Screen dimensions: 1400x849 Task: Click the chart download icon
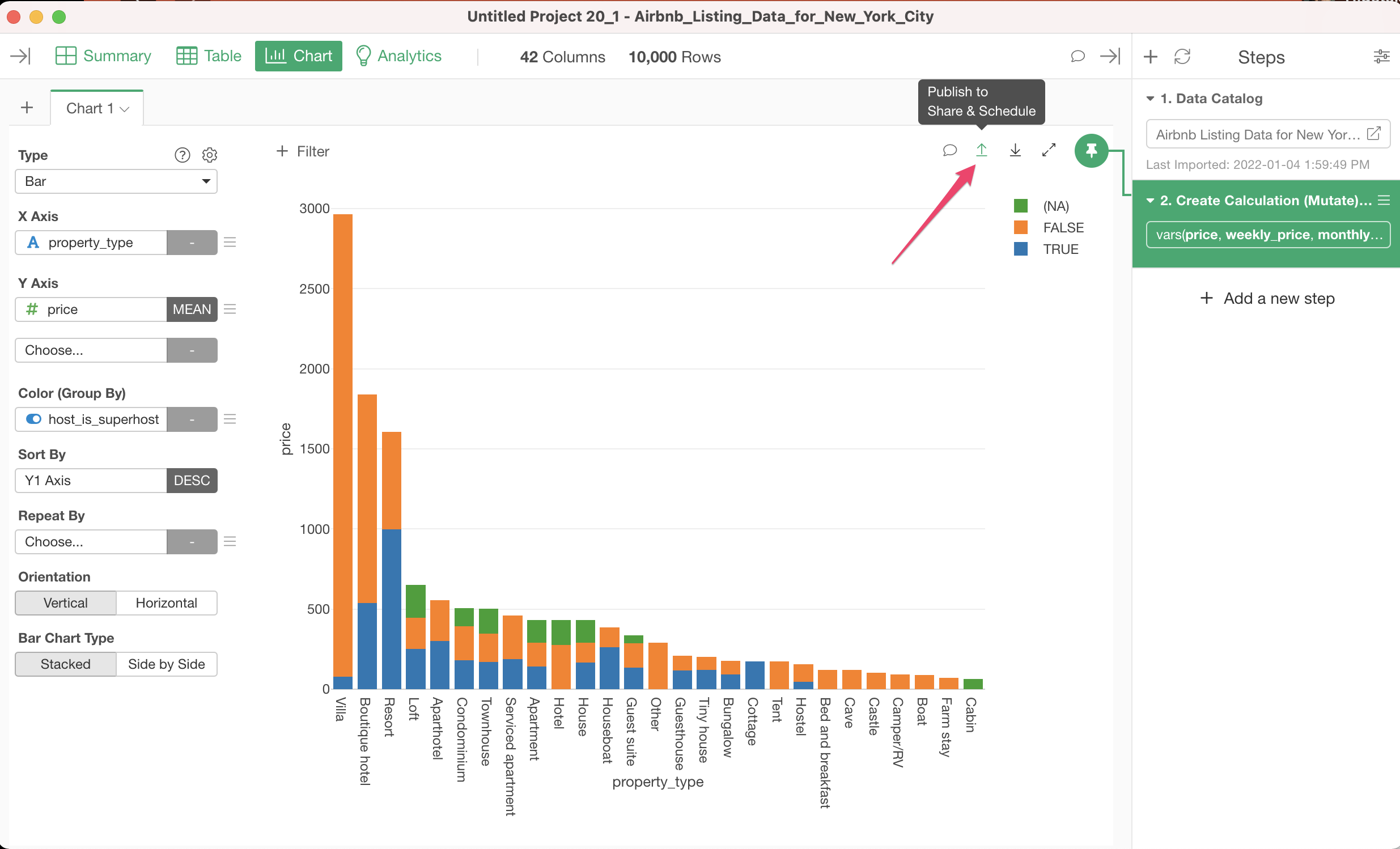1015,150
